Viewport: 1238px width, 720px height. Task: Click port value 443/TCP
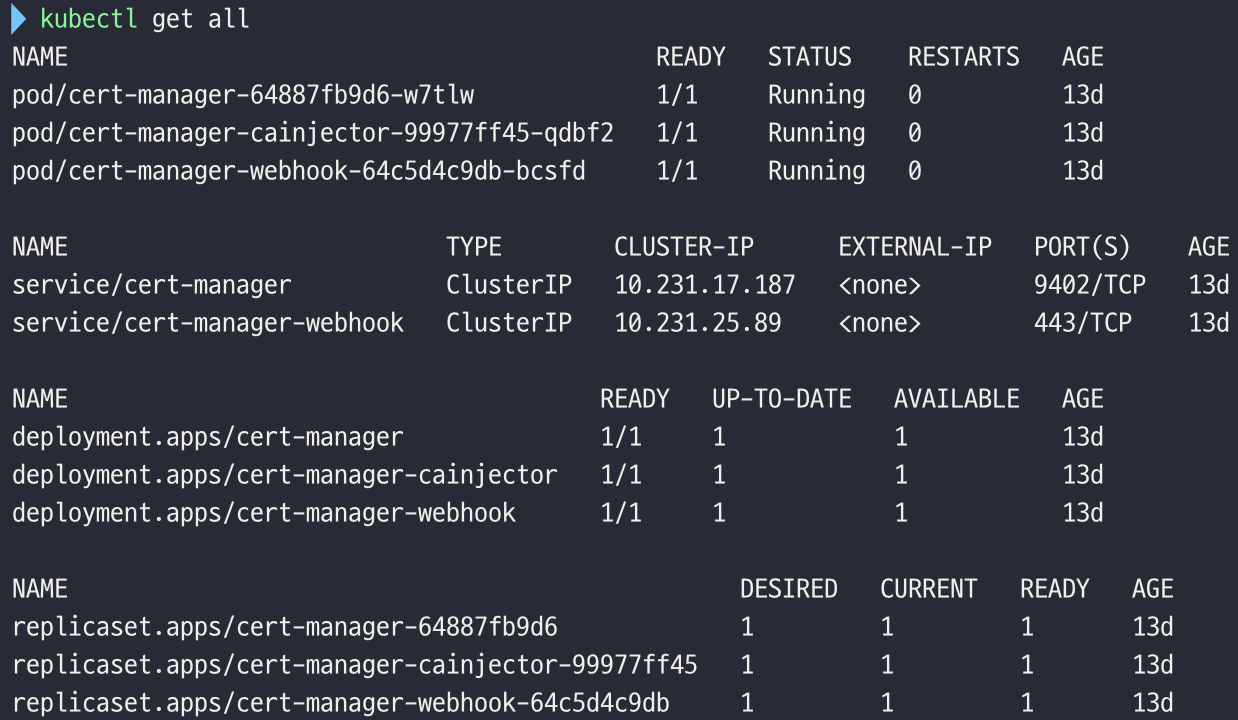pos(1082,323)
